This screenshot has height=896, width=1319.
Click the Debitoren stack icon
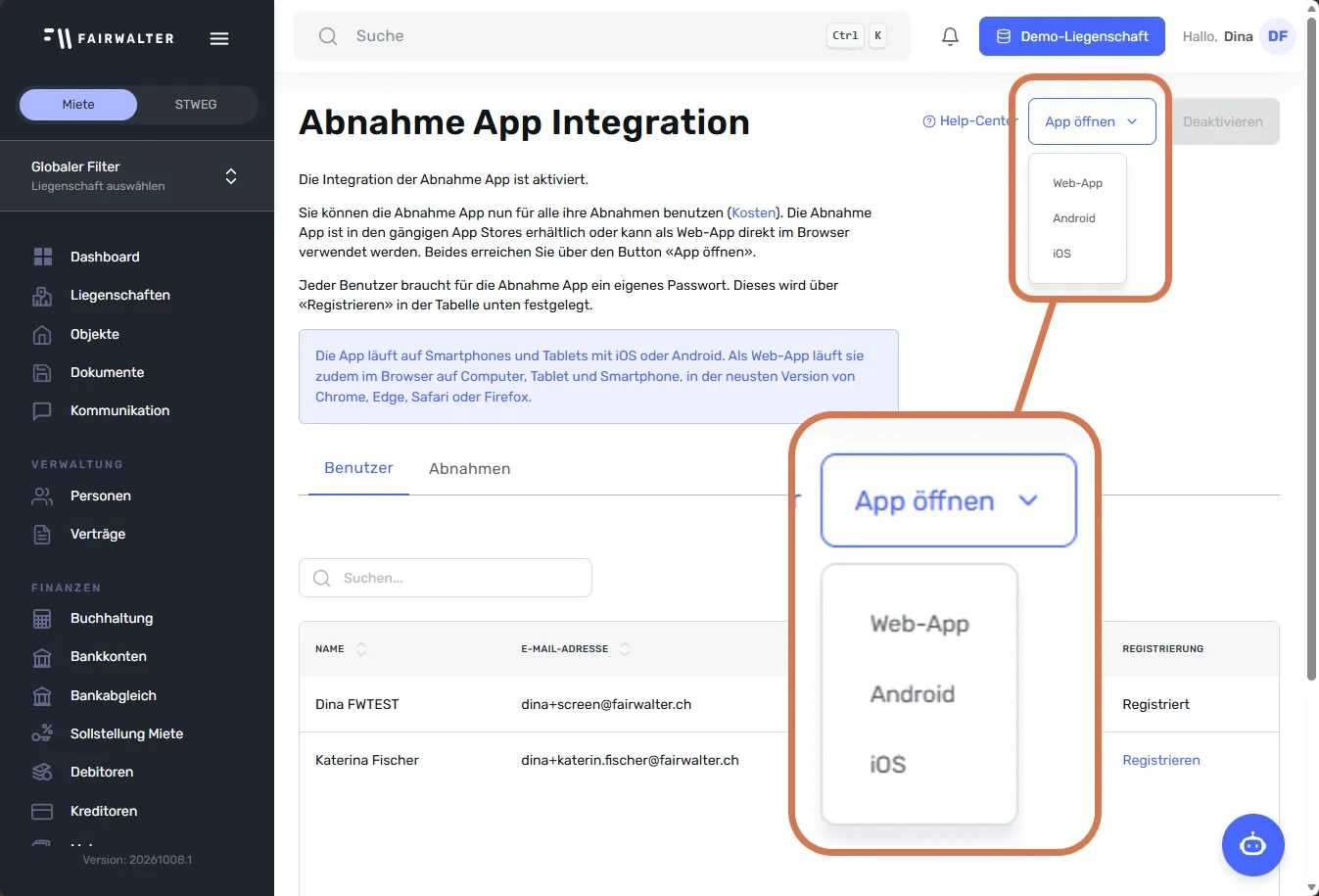[42, 773]
